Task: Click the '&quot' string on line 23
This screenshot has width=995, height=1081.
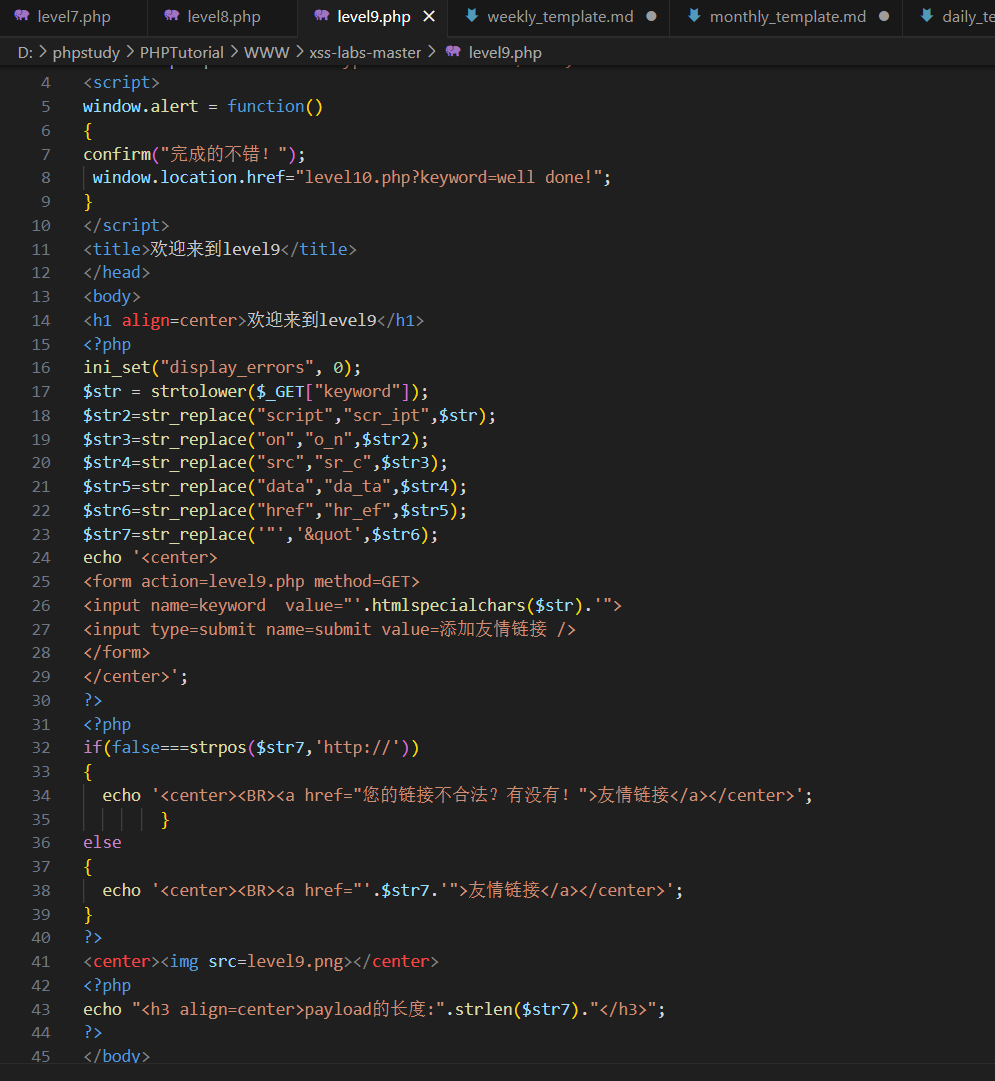Action: click(329, 534)
